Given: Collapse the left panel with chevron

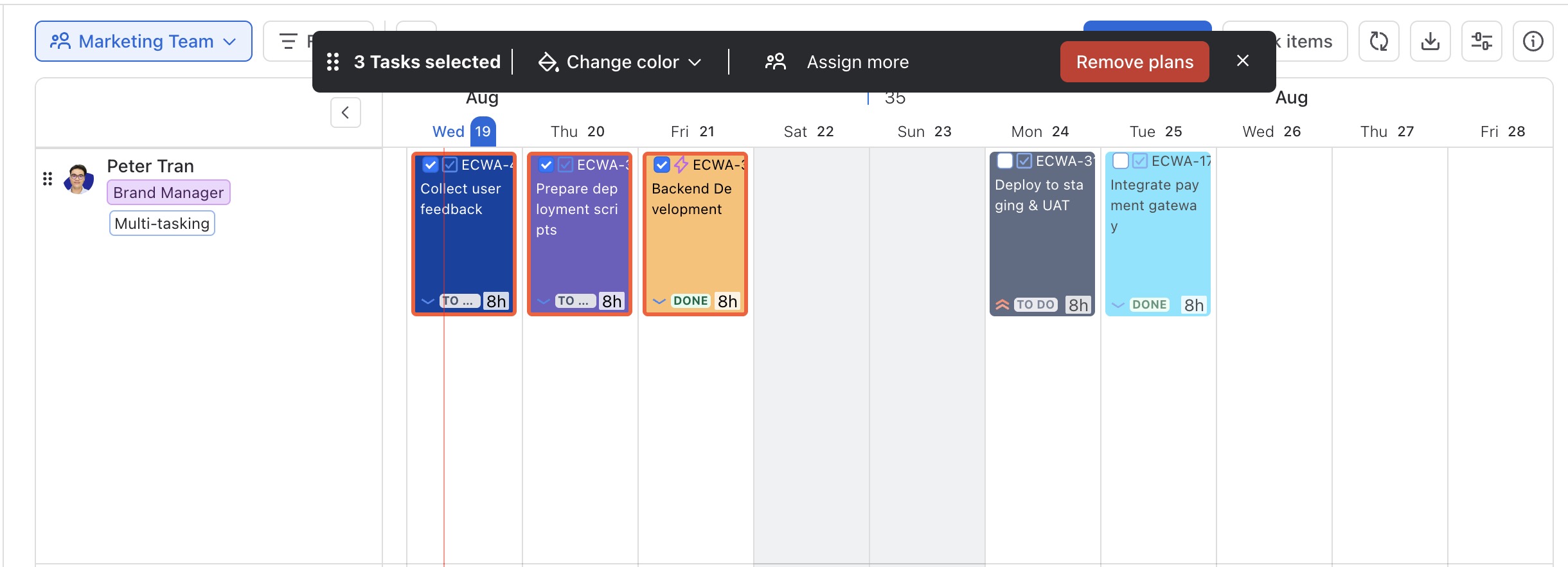Looking at the screenshot, I should pos(345,113).
